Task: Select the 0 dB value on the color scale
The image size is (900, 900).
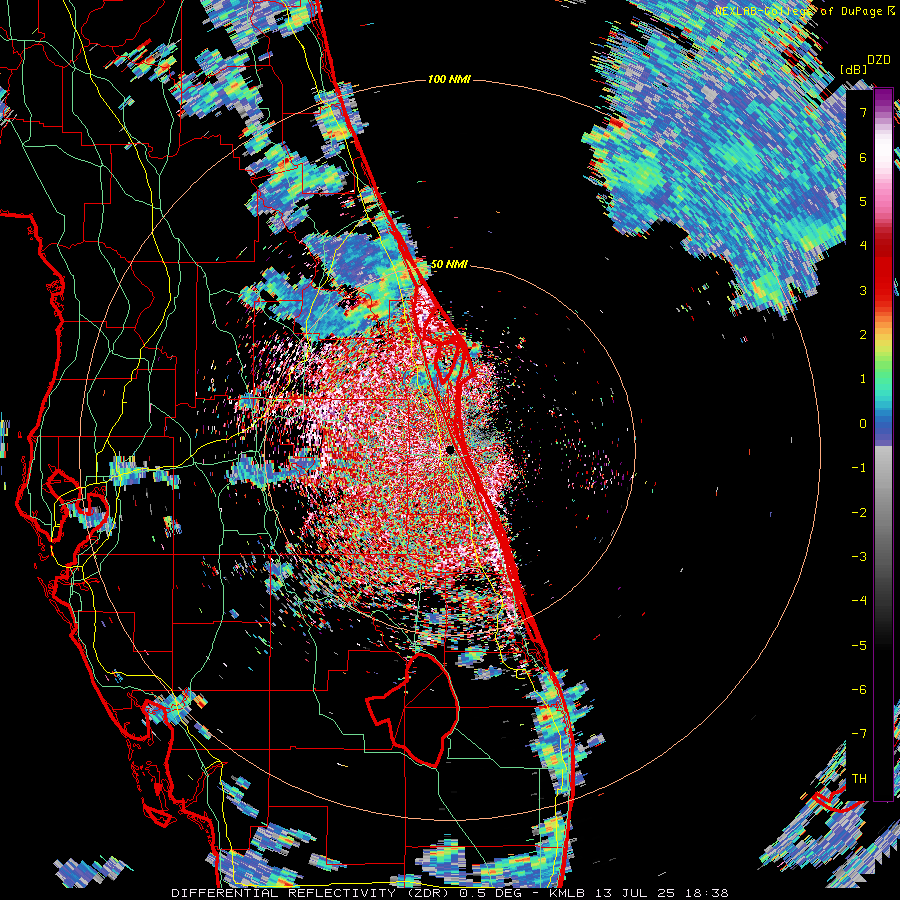Action: click(x=863, y=424)
